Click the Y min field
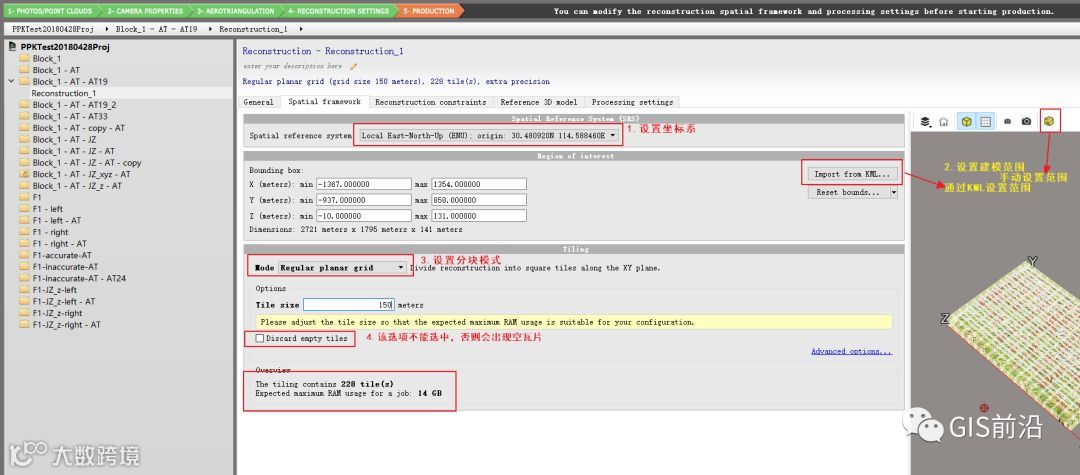The image size is (1080, 475). pyautogui.click(x=364, y=200)
